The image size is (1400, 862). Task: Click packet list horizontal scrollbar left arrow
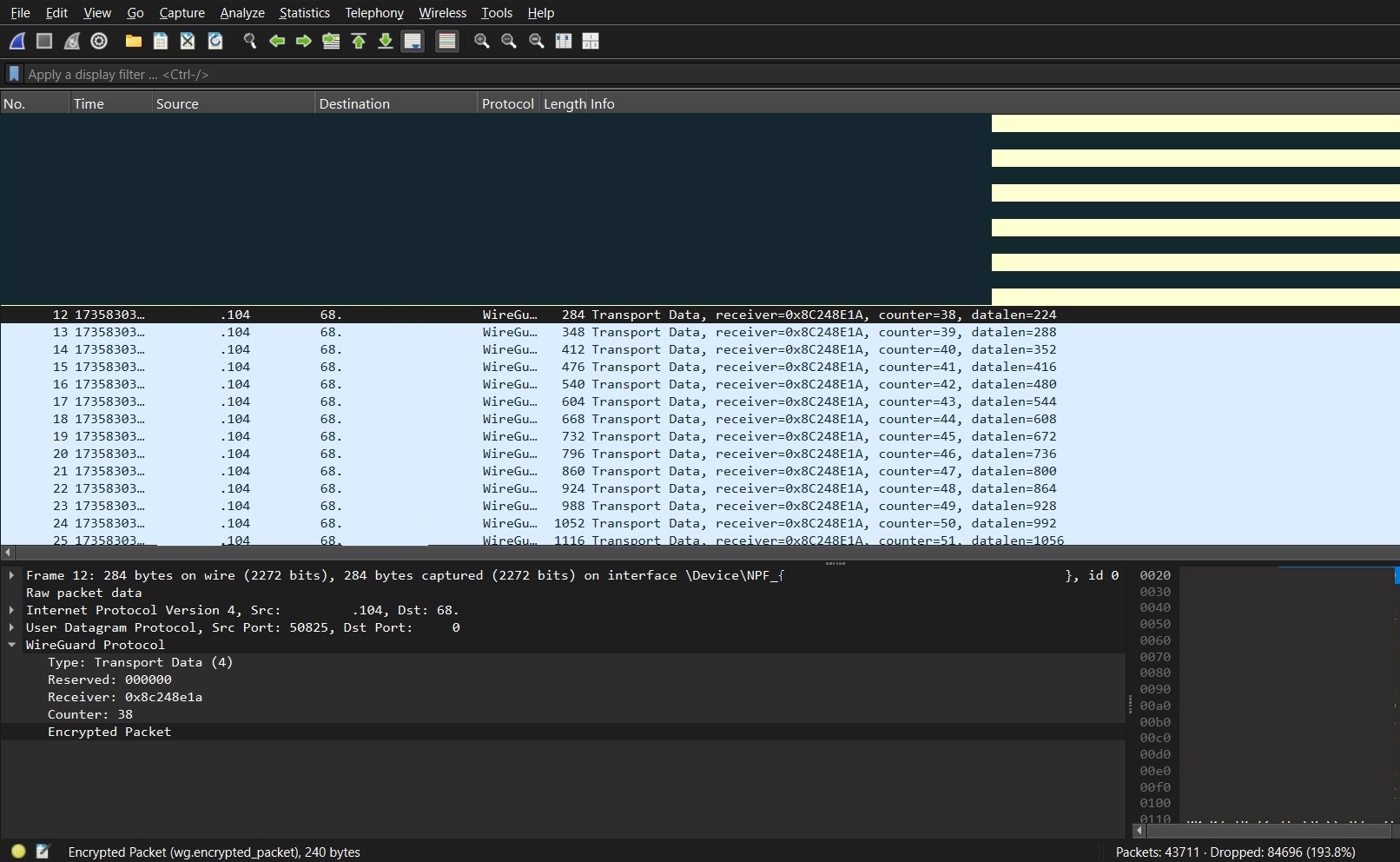coord(8,552)
